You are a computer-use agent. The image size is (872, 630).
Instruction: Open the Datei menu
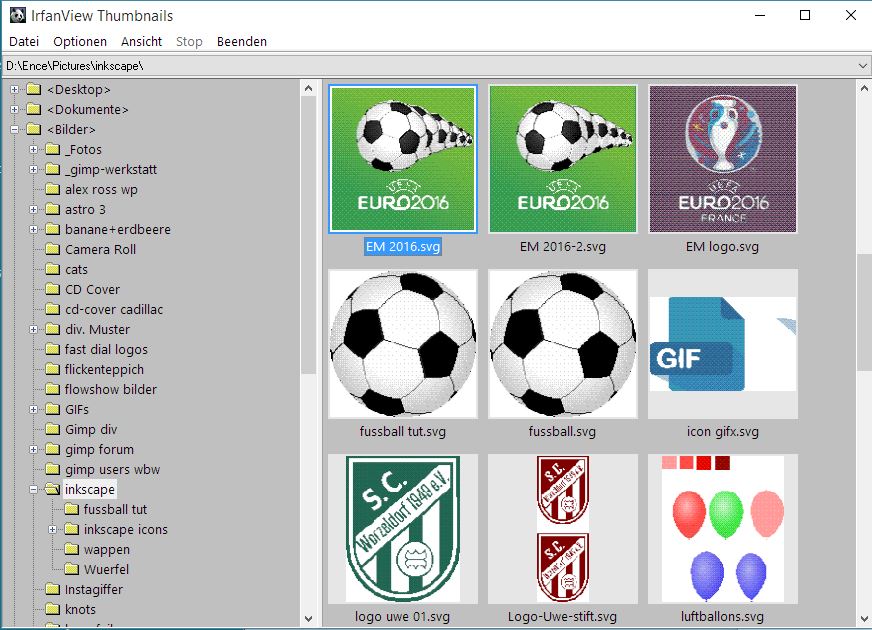tap(24, 41)
